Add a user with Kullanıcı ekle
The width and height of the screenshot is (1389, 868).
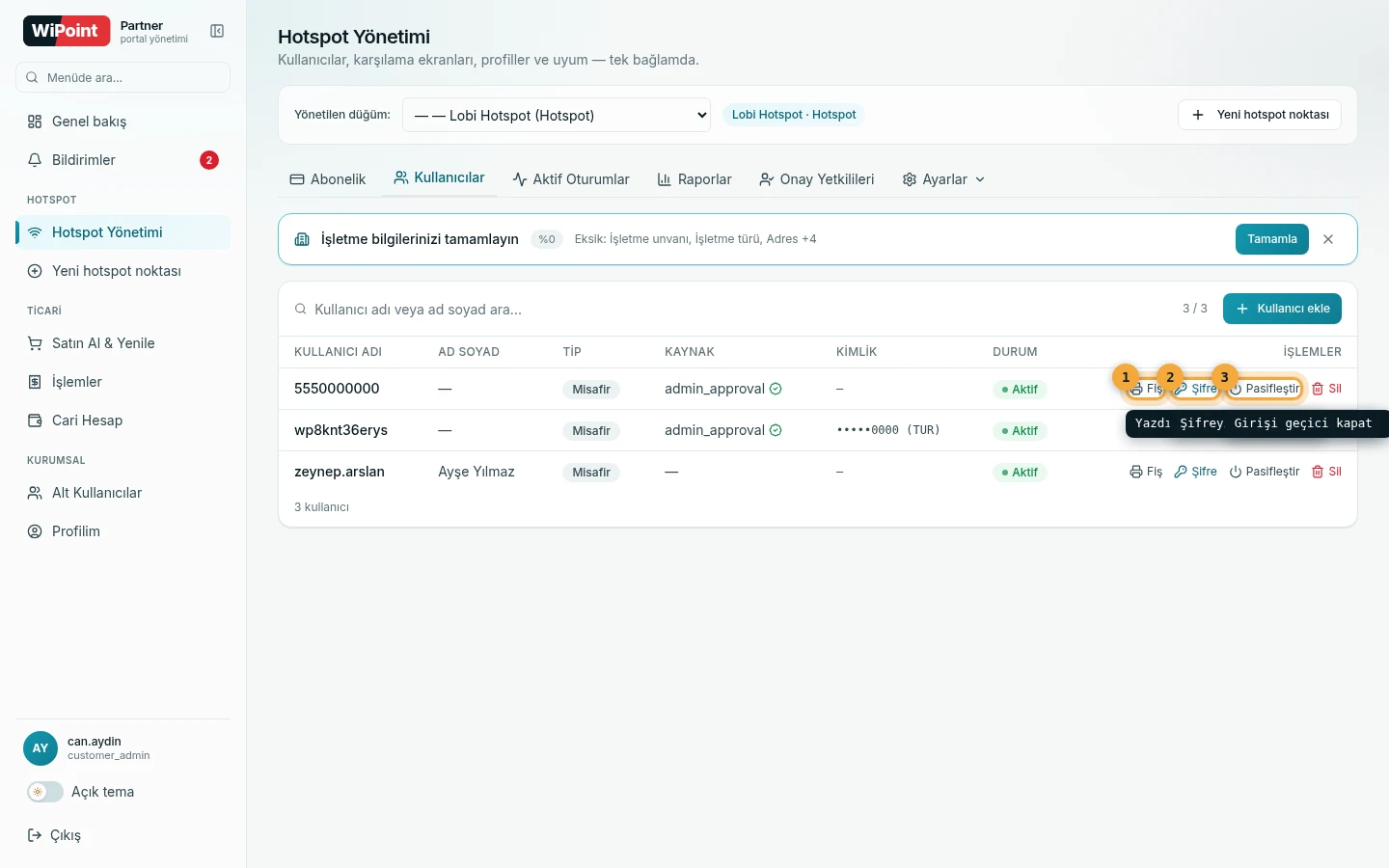pos(1282,309)
